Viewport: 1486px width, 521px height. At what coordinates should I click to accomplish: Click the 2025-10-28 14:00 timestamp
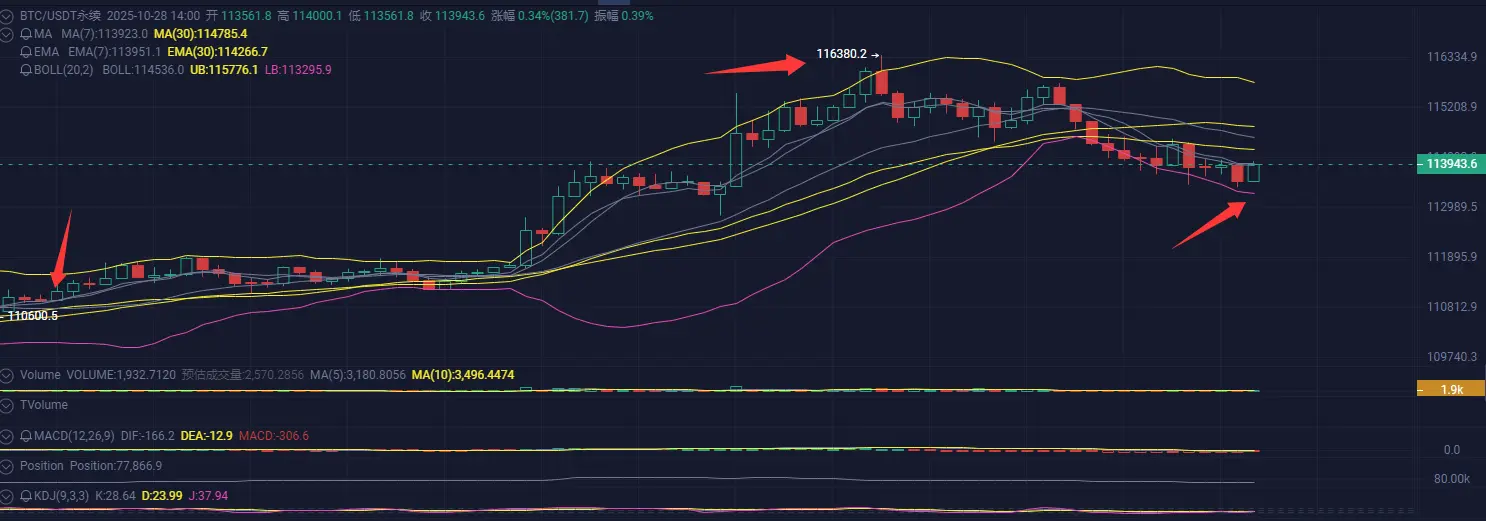click(x=153, y=16)
